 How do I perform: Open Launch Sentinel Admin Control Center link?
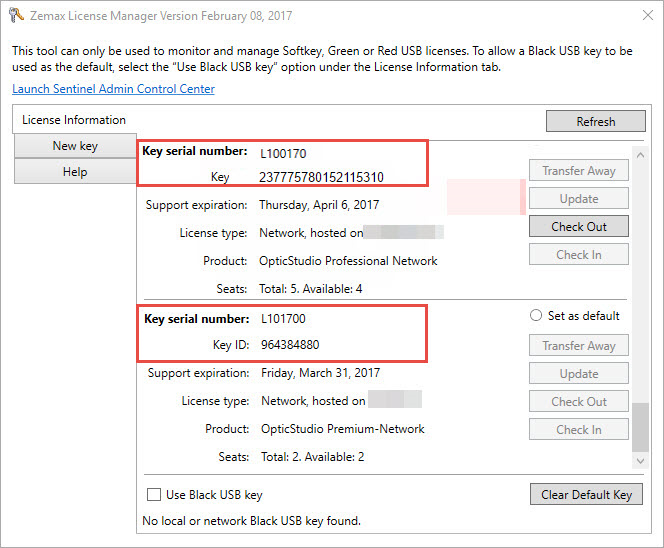[x=113, y=89]
